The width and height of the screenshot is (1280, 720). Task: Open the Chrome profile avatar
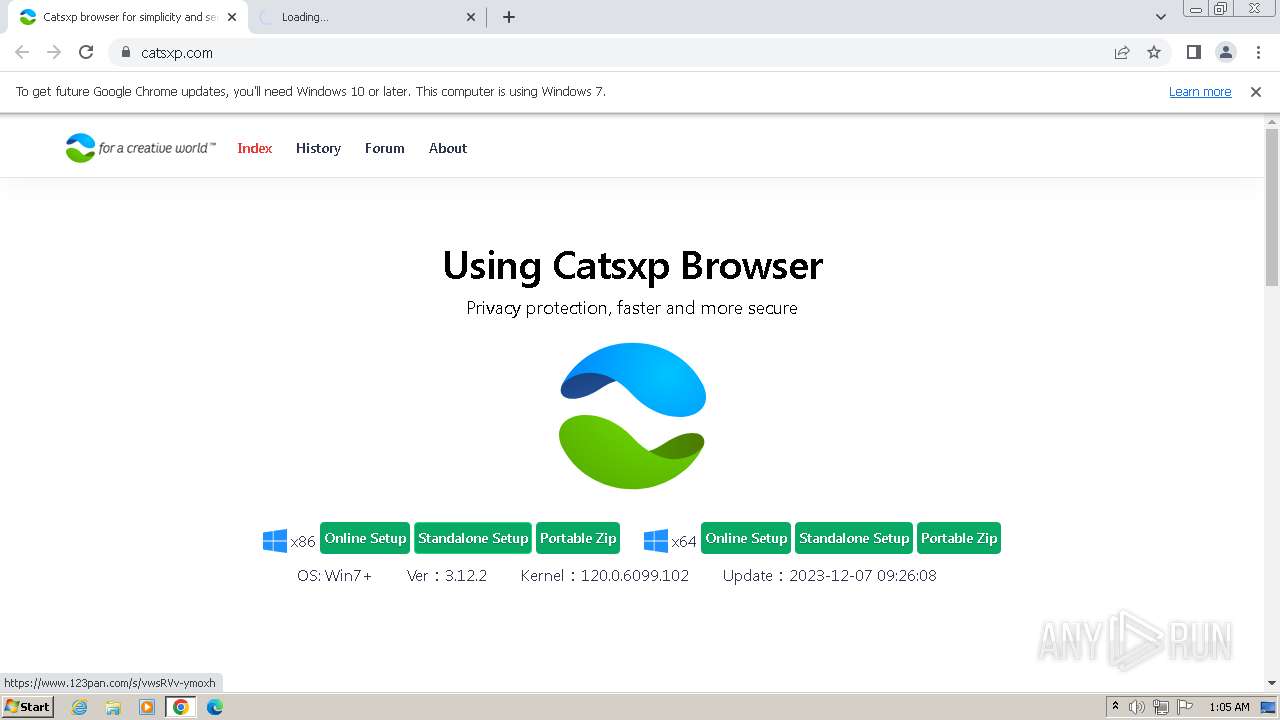pos(1226,53)
